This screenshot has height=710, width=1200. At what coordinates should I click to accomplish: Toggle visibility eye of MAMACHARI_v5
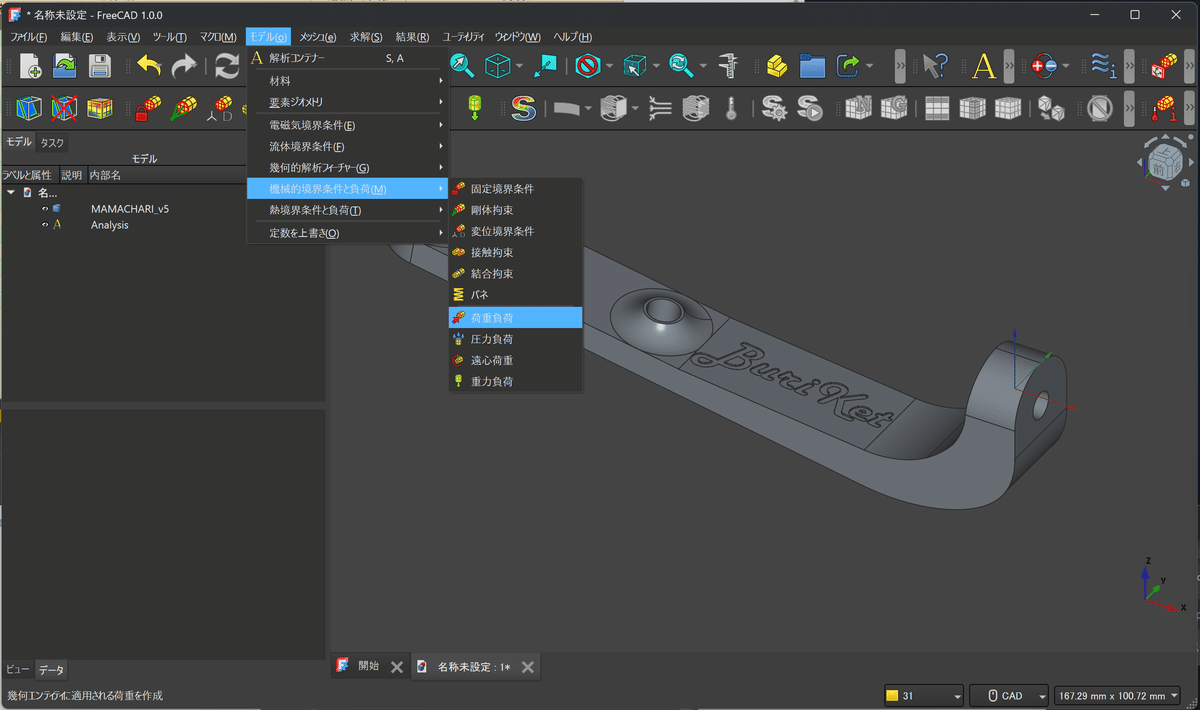tap(45, 209)
